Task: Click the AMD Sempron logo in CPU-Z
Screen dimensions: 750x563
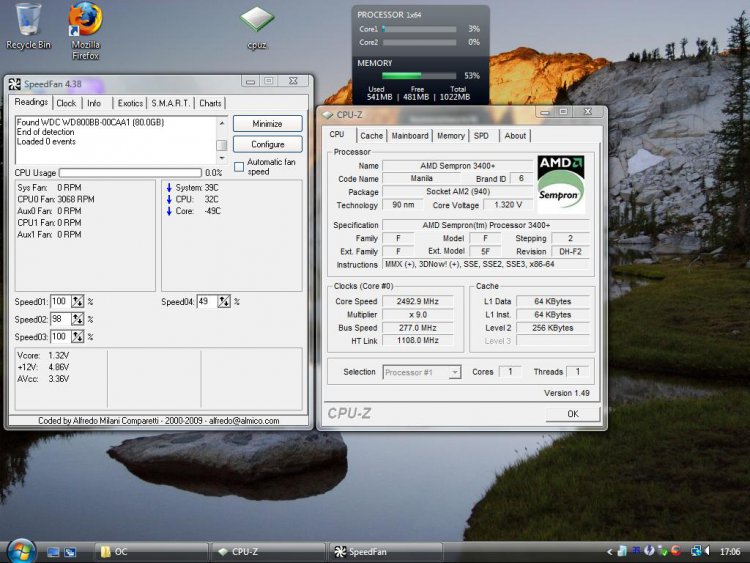Action: [x=561, y=184]
